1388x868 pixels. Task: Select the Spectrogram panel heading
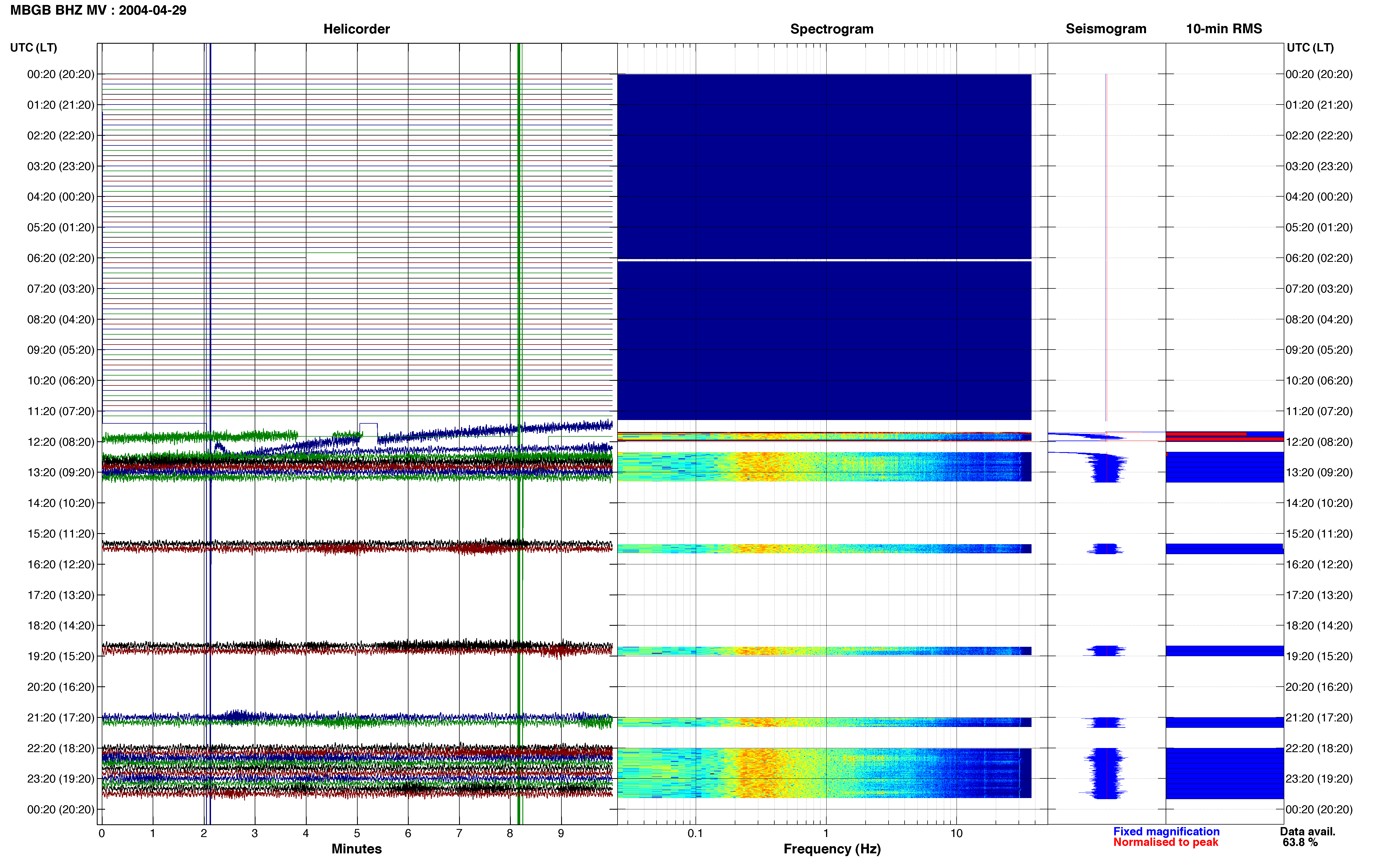pyautogui.click(x=832, y=29)
